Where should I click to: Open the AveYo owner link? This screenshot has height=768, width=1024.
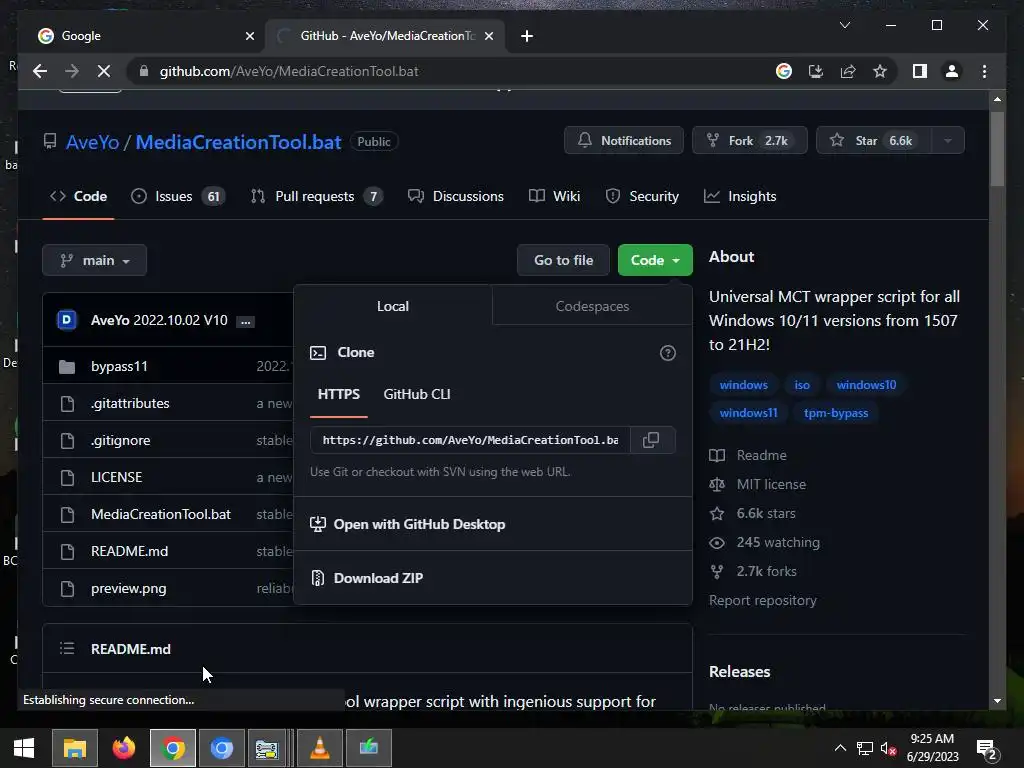coord(93,142)
